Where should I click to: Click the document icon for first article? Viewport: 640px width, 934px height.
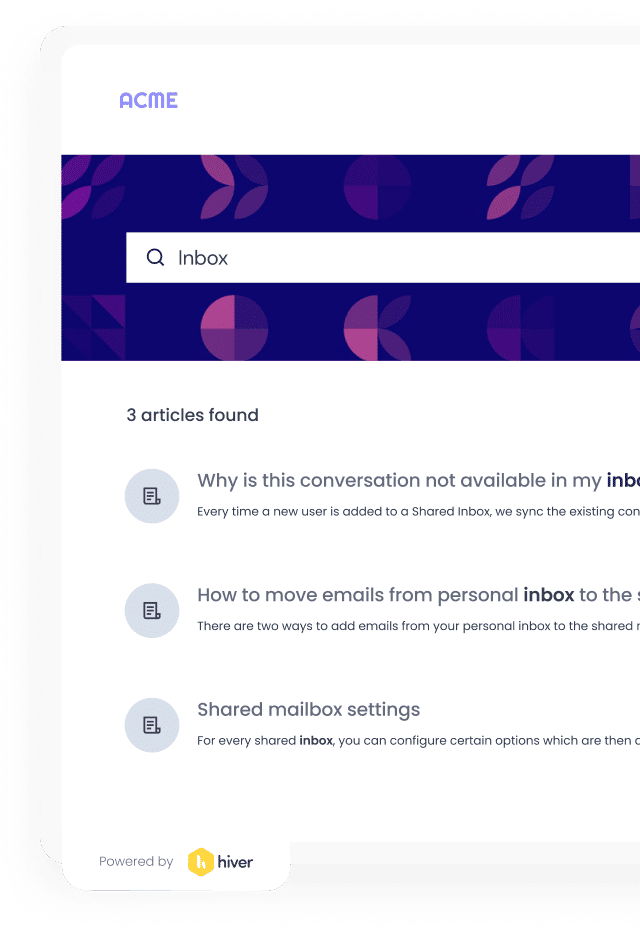coord(152,496)
